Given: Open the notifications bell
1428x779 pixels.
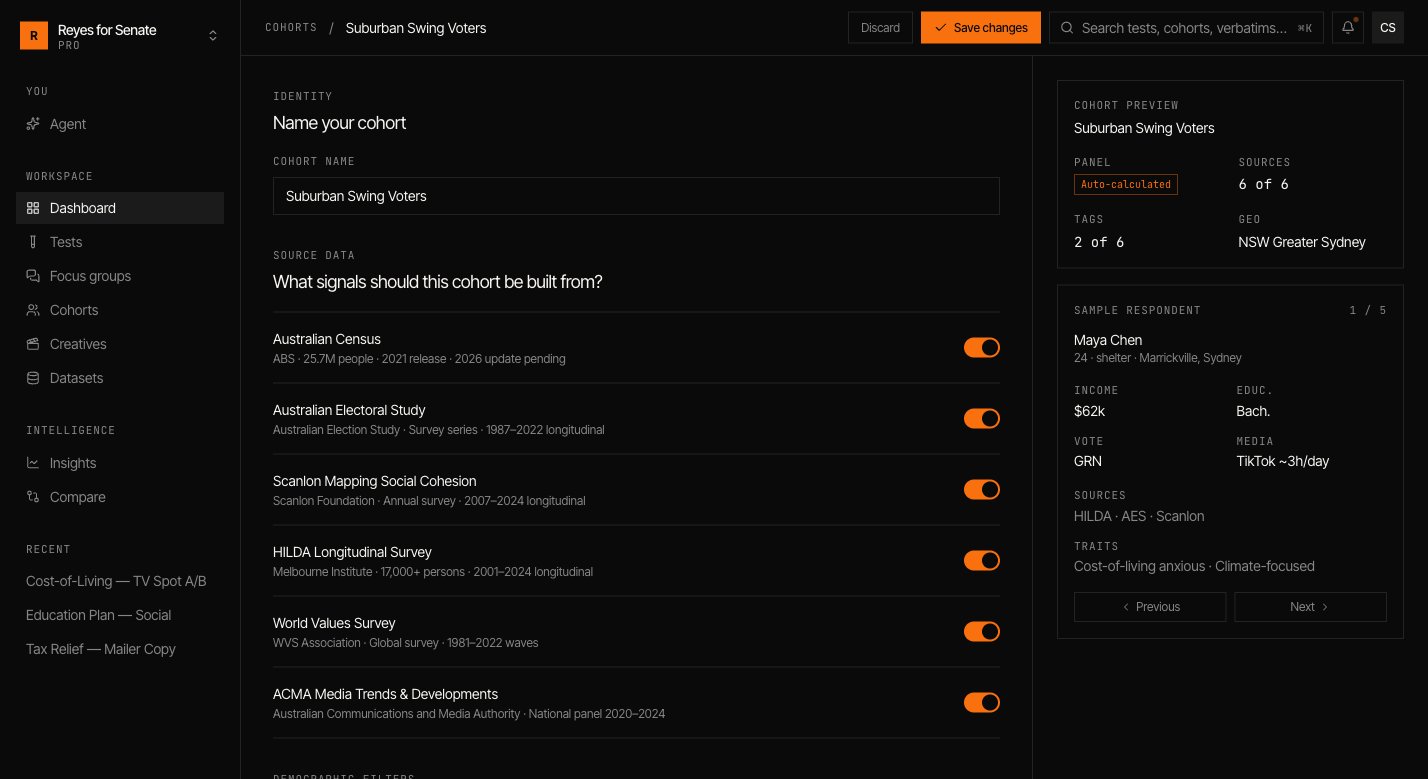Looking at the screenshot, I should pyautogui.click(x=1348, y=28).
